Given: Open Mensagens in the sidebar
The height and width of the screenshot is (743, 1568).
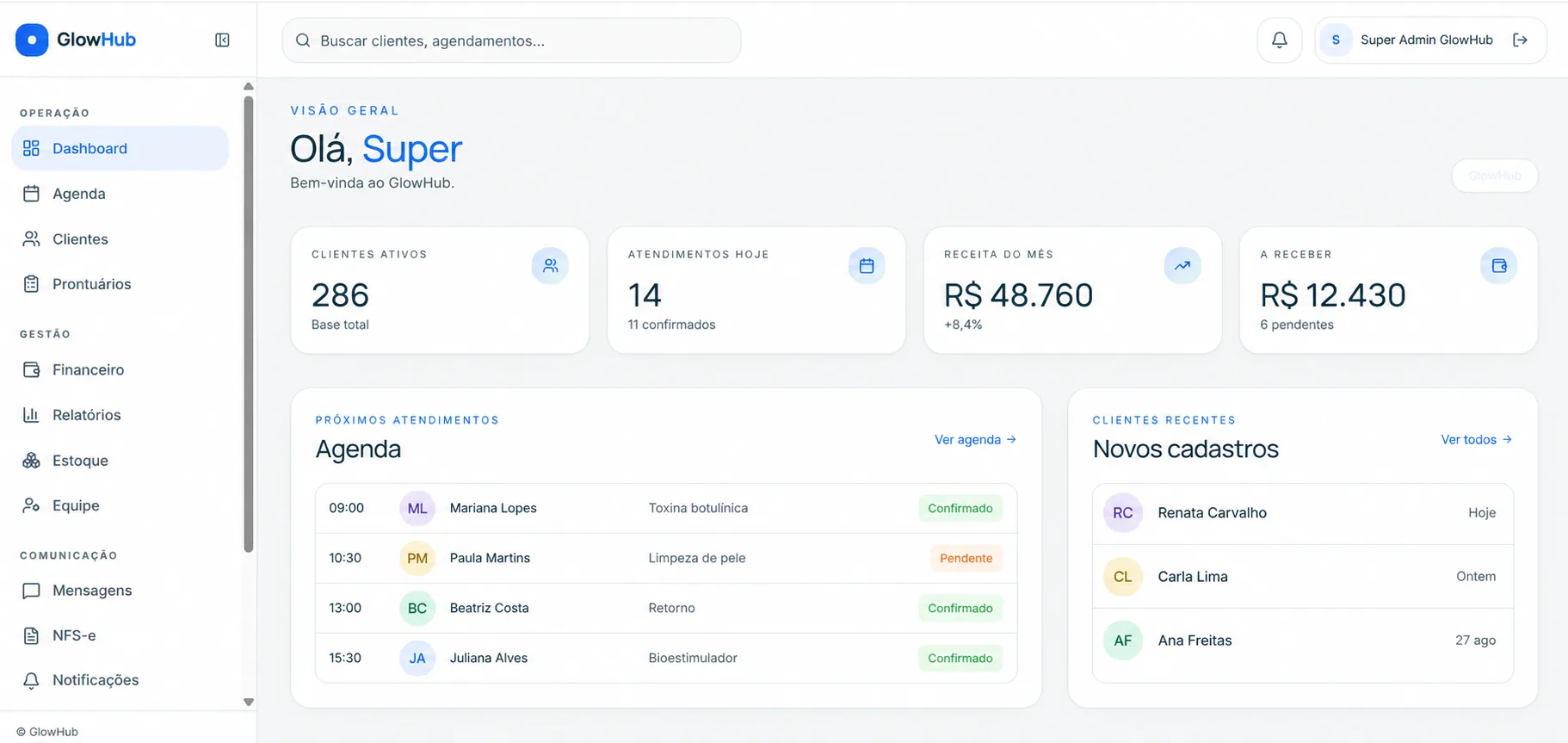Looking at the screenshot, I should tap(120, 591).
